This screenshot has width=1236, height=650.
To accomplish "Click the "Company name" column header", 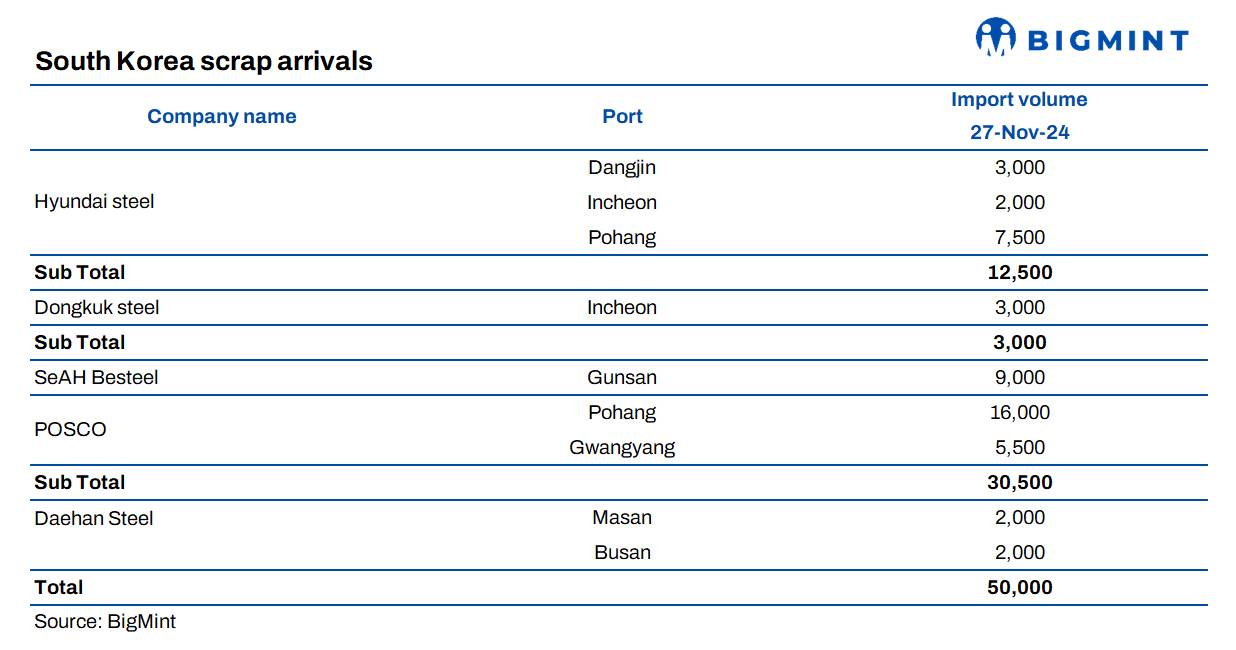I will [x=221, y=117].
